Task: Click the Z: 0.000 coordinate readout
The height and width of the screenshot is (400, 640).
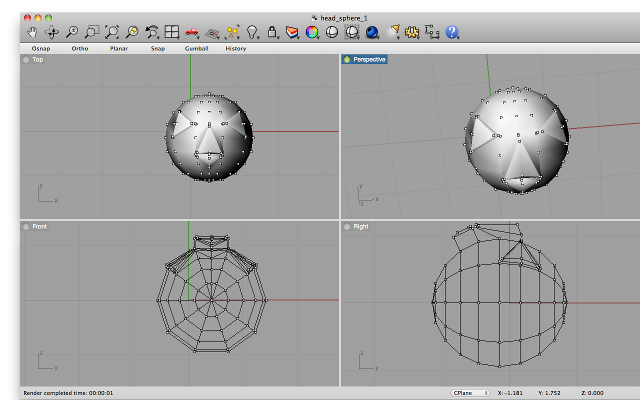Action: [592, 393]
